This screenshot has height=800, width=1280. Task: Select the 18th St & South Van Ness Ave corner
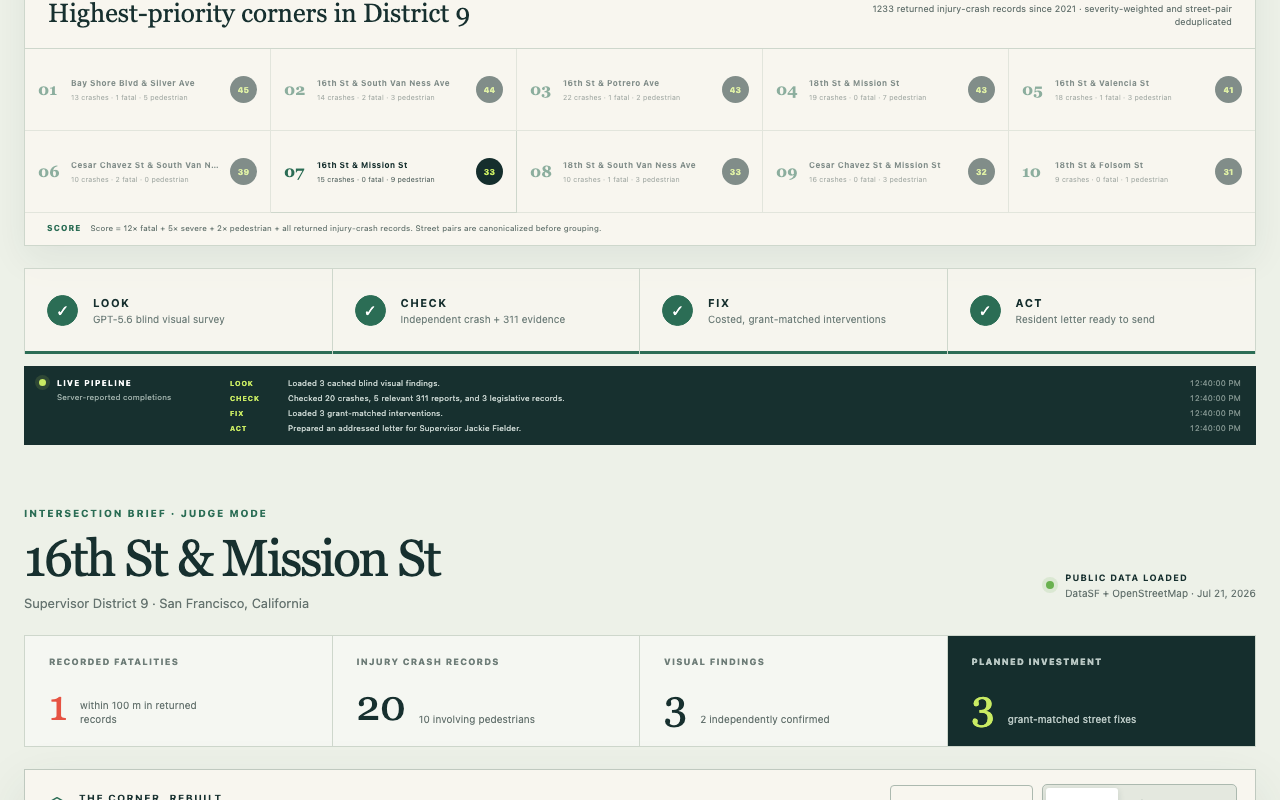coord(639,172)
